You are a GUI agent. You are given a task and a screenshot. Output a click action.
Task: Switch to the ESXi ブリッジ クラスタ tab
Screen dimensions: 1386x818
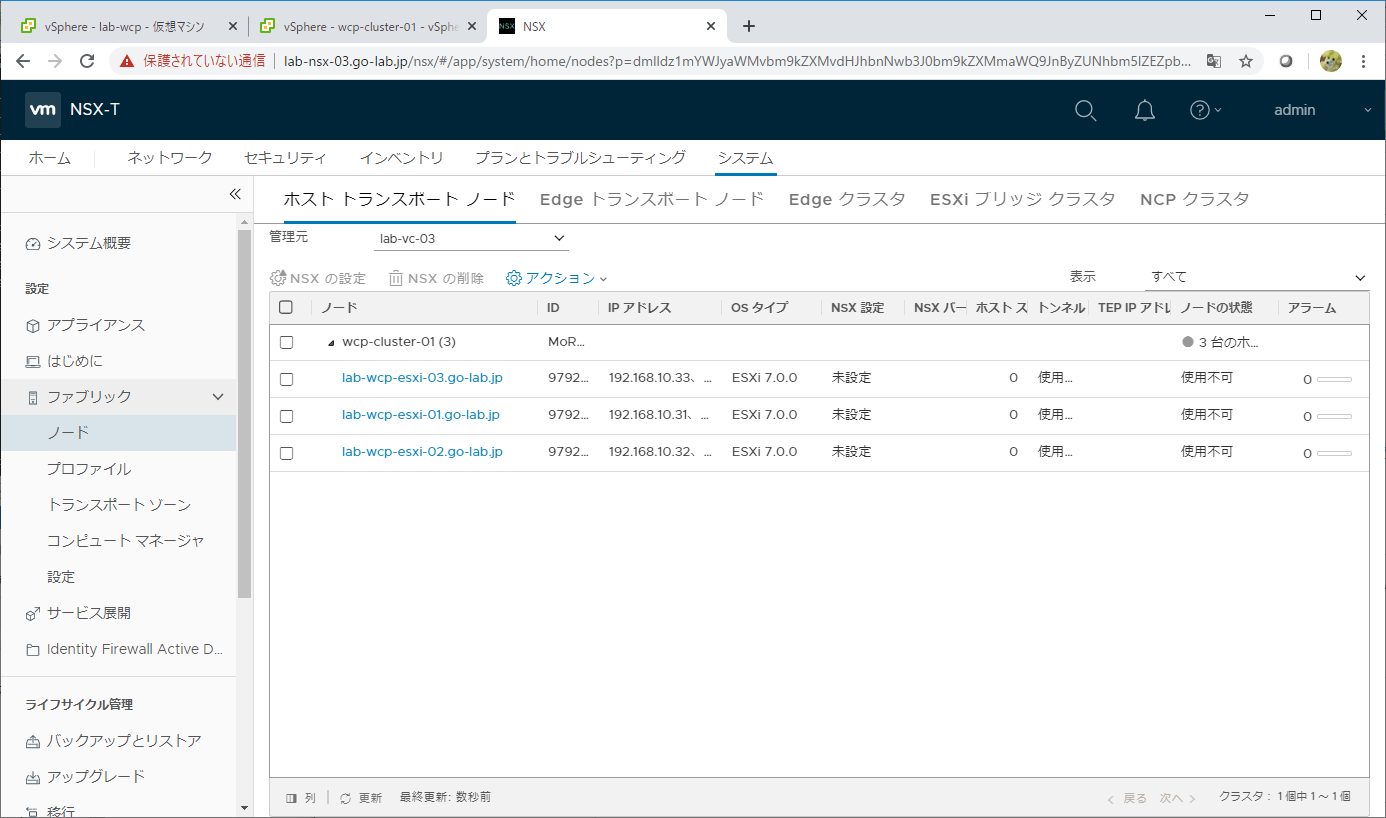[1022, 199]
